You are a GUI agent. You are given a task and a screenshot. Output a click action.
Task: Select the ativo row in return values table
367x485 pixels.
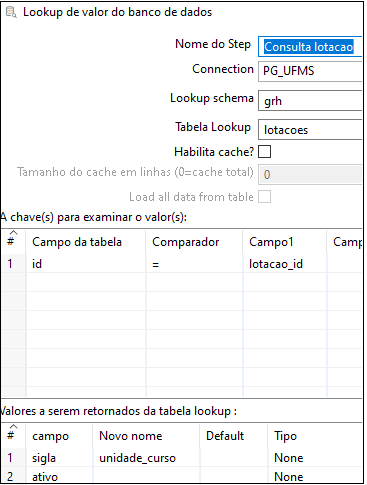(182, 476)
